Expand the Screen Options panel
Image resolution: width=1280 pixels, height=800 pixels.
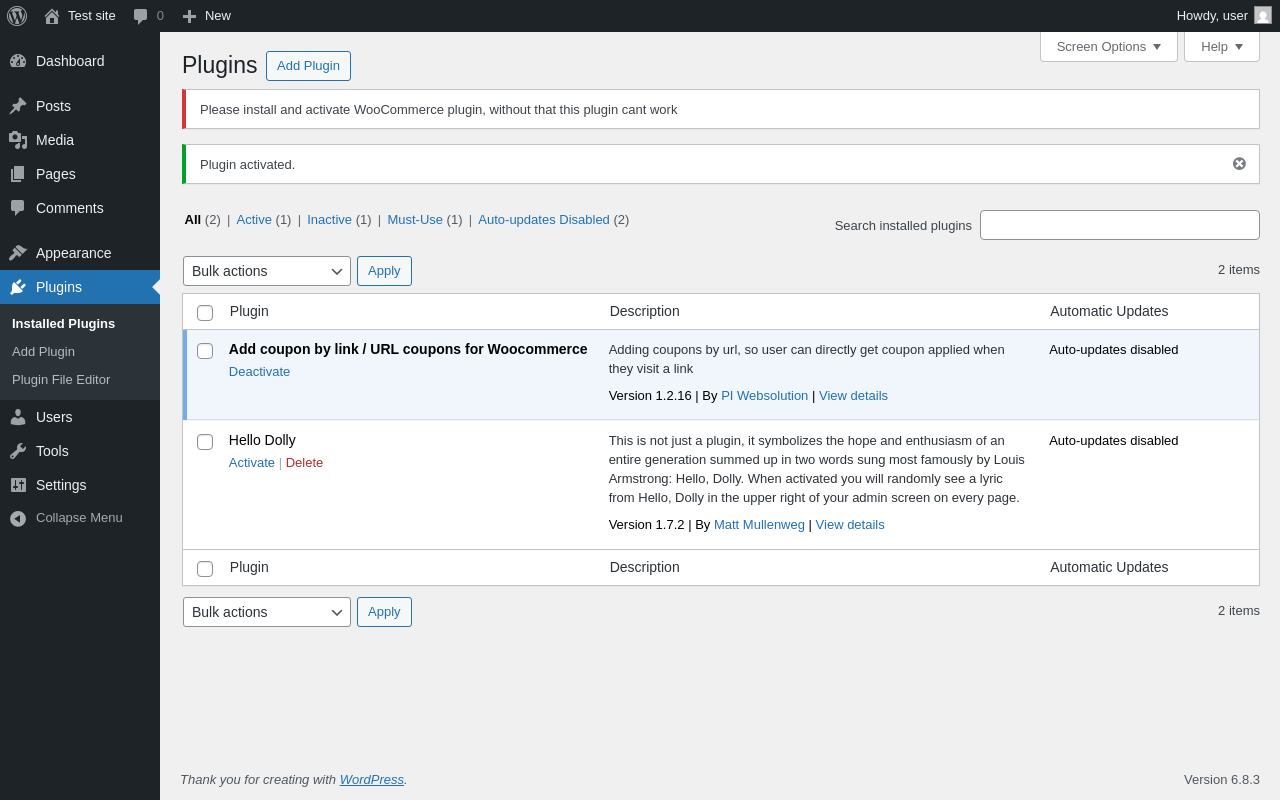1108,46
